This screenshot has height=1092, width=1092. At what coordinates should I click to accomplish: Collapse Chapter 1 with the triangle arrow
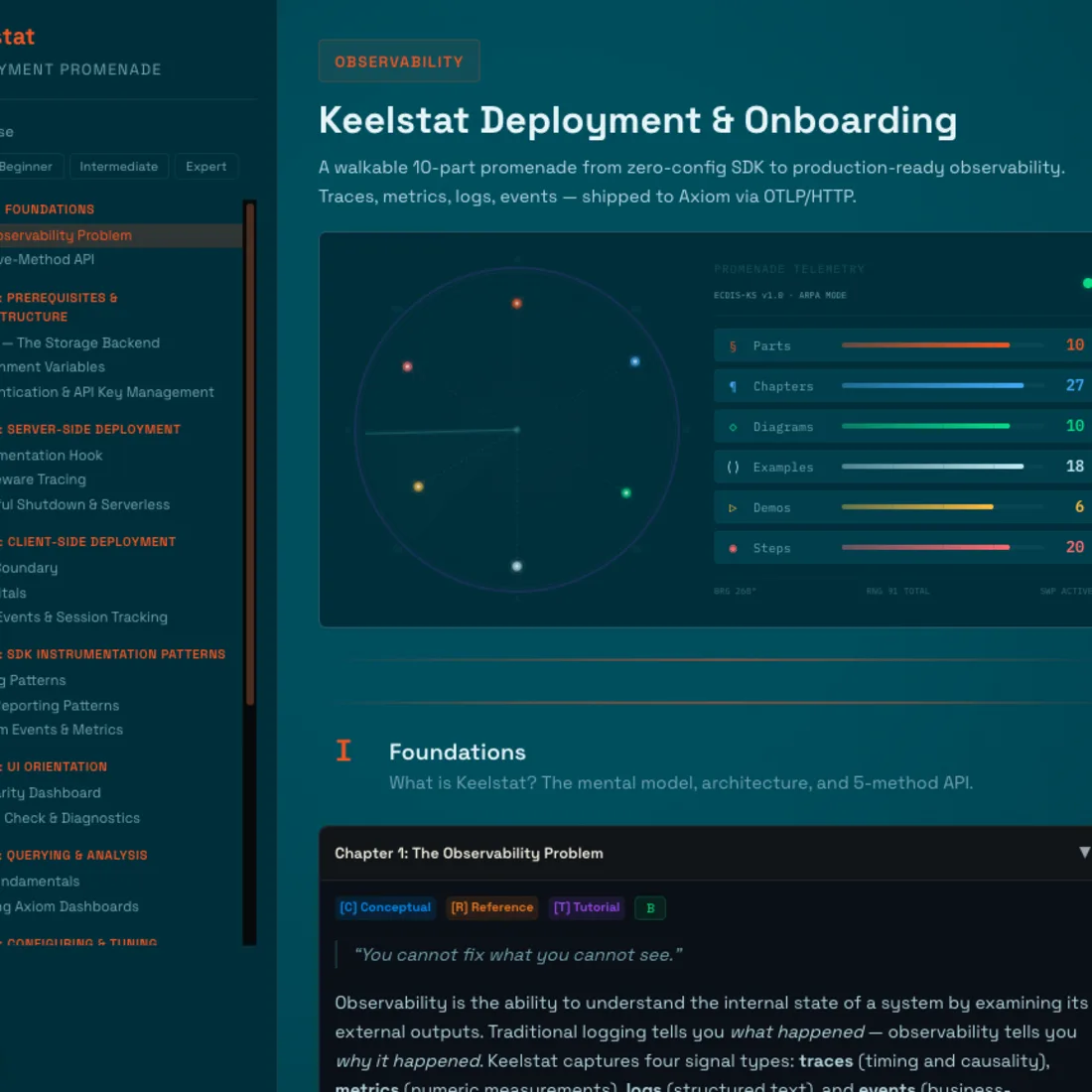tap(1084, 853)
